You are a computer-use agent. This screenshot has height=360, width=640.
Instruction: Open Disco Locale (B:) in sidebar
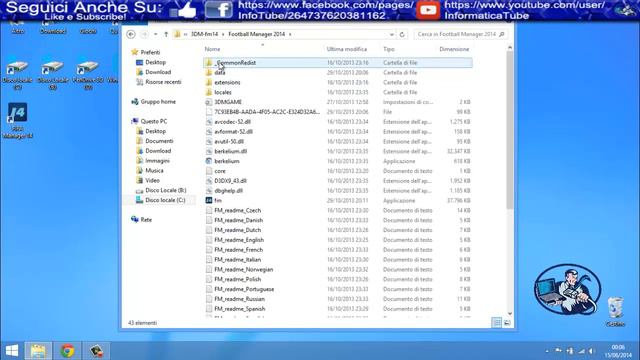click(x=166, y=190)
